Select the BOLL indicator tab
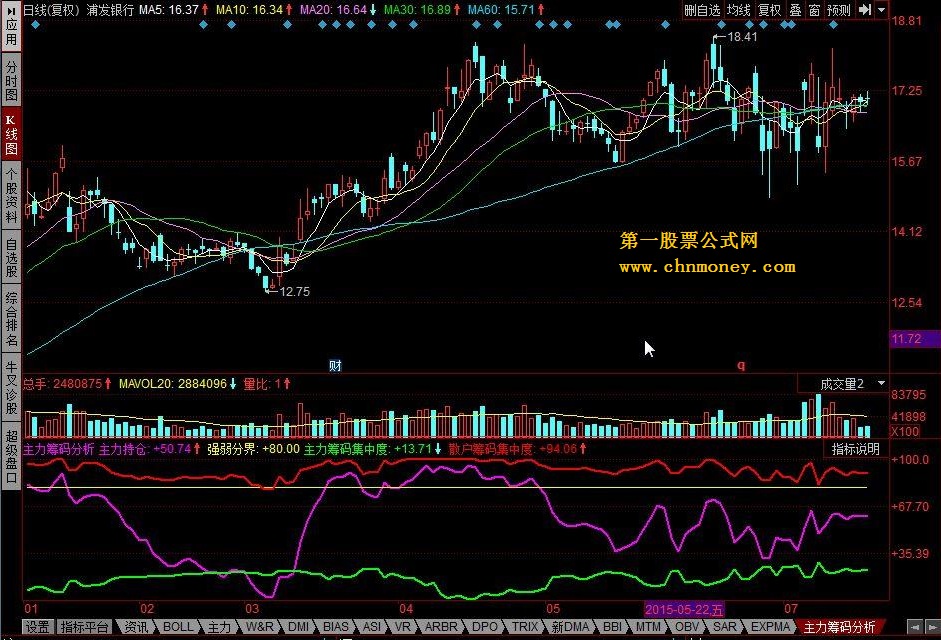The height and width of the screenshot is (640, 941). [178, 627]
